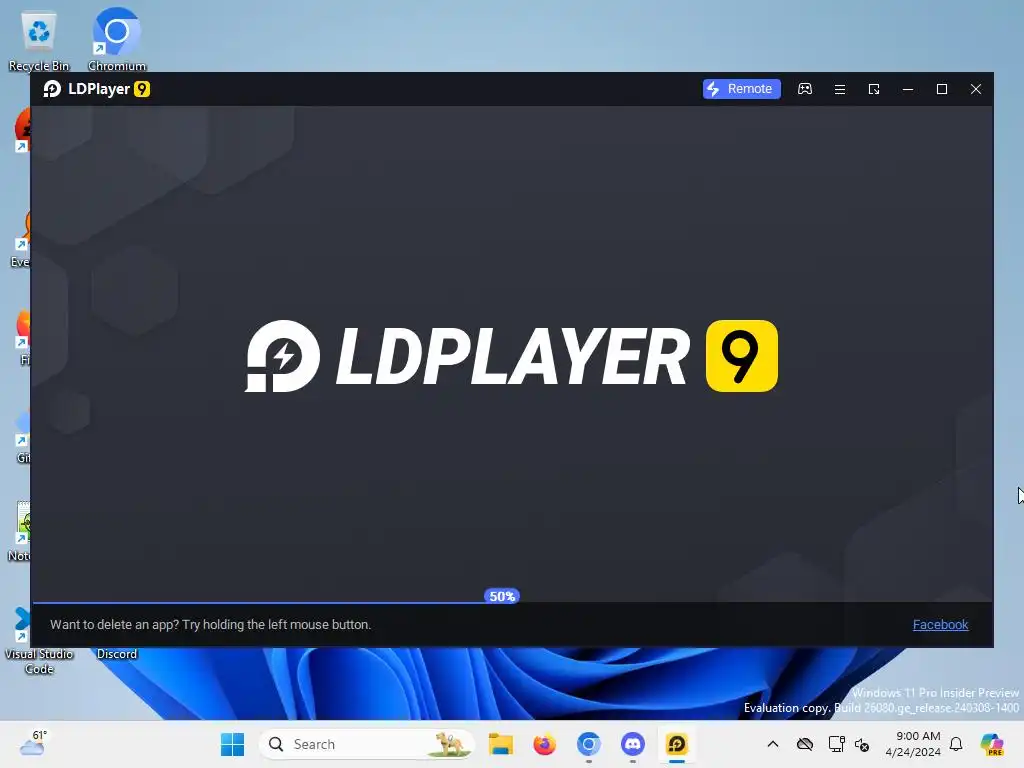Click the Remote button in LDPlayer
This screenshot has height=768, width=1024.
point(741,89)
